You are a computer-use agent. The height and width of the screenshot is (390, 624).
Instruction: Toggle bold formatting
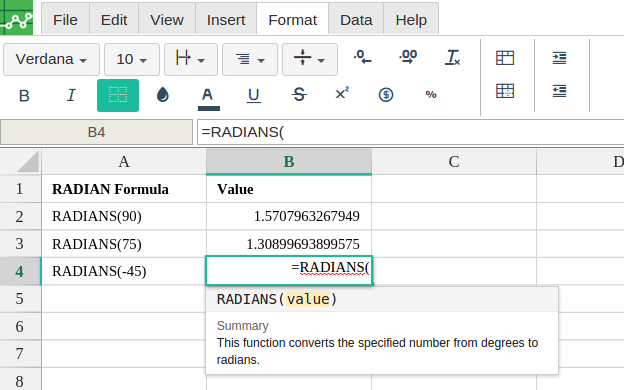tap(24, 96)
